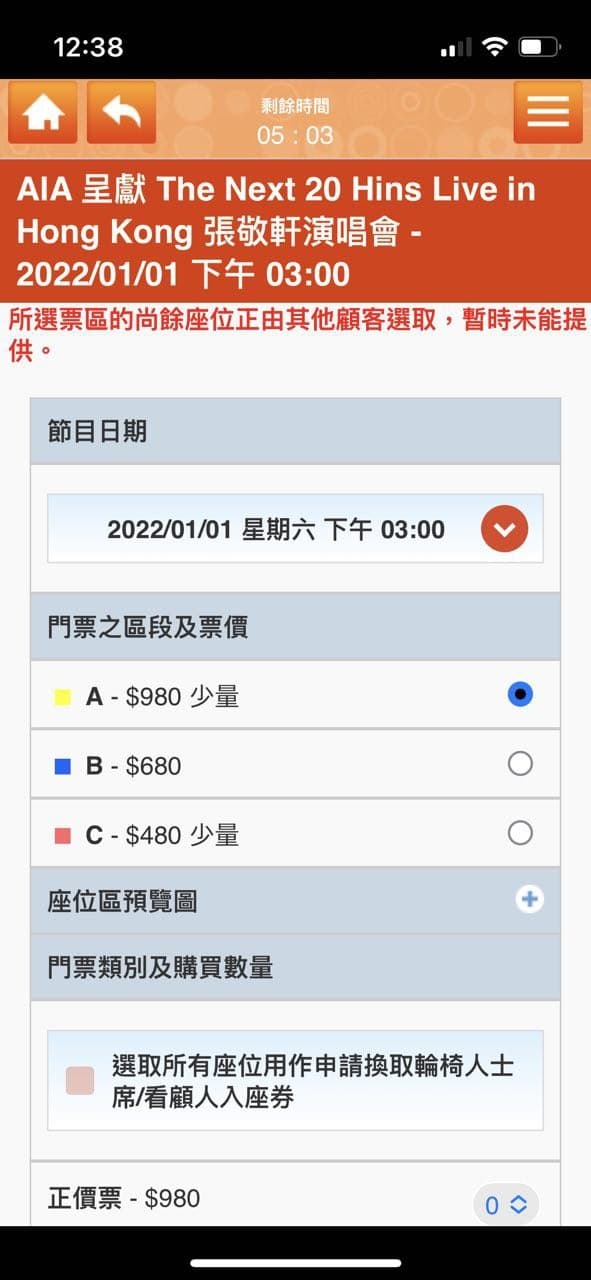
Task: Tap the cellular signal bars icon
Action: click(x=454, y=48)
